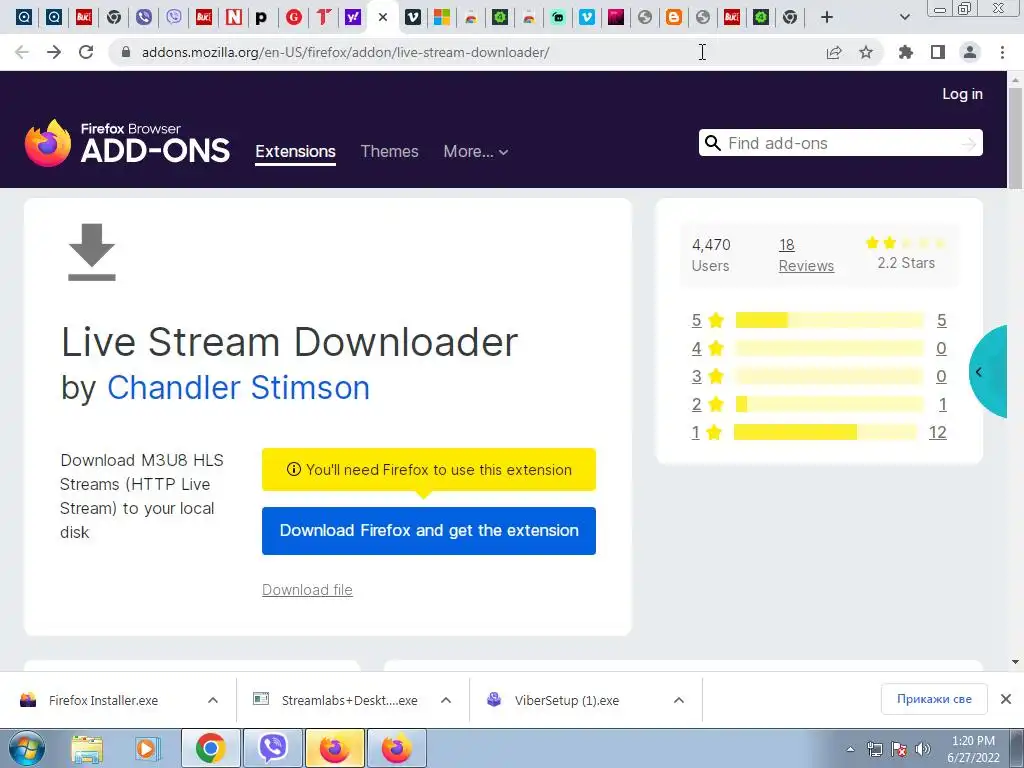The width and height of the screenshot is (1024, 768).
Task: Open Chandler Stimson author link
Action: click(238, 387)
